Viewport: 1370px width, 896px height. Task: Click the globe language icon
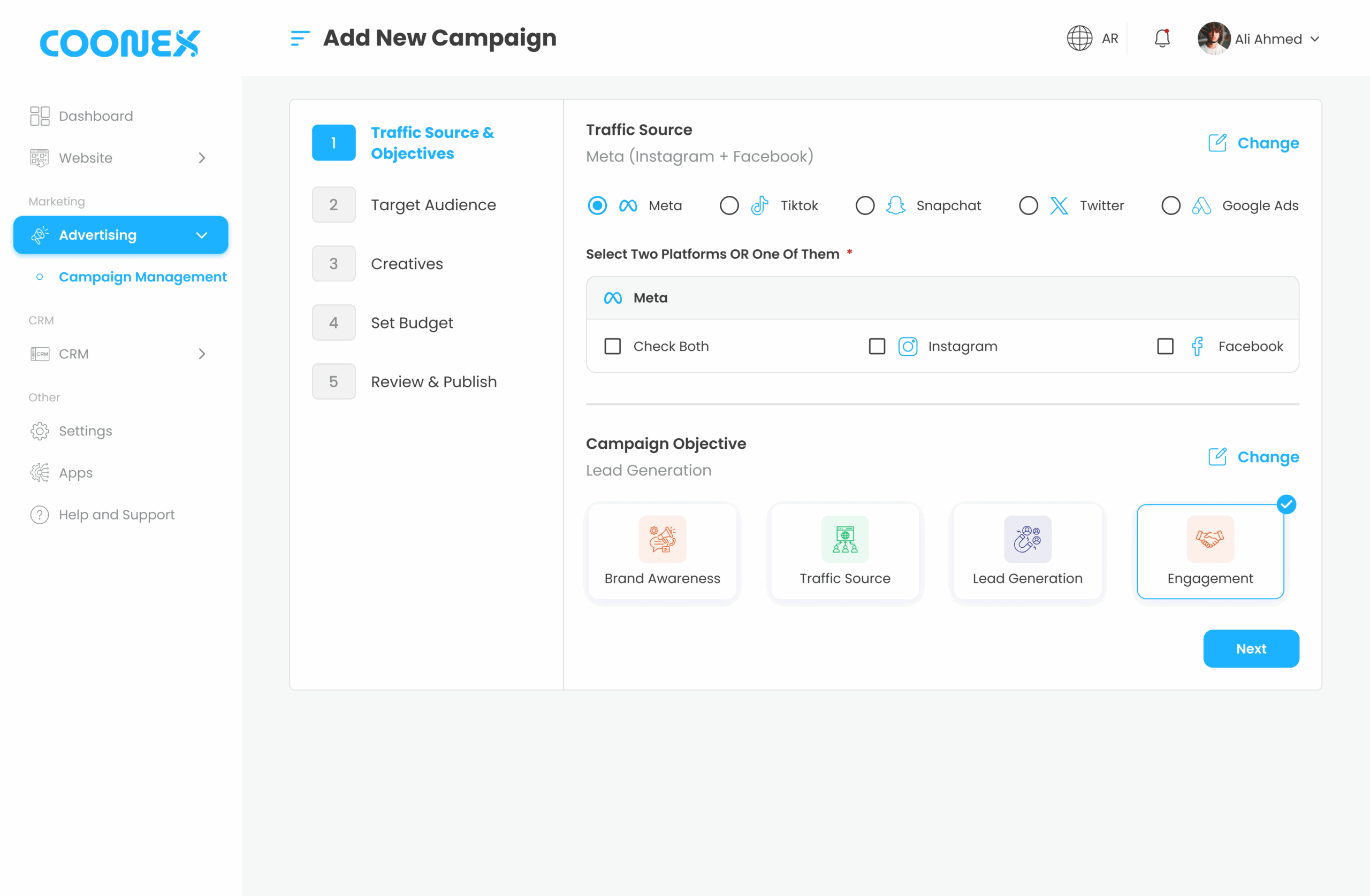click(1079, 39)
